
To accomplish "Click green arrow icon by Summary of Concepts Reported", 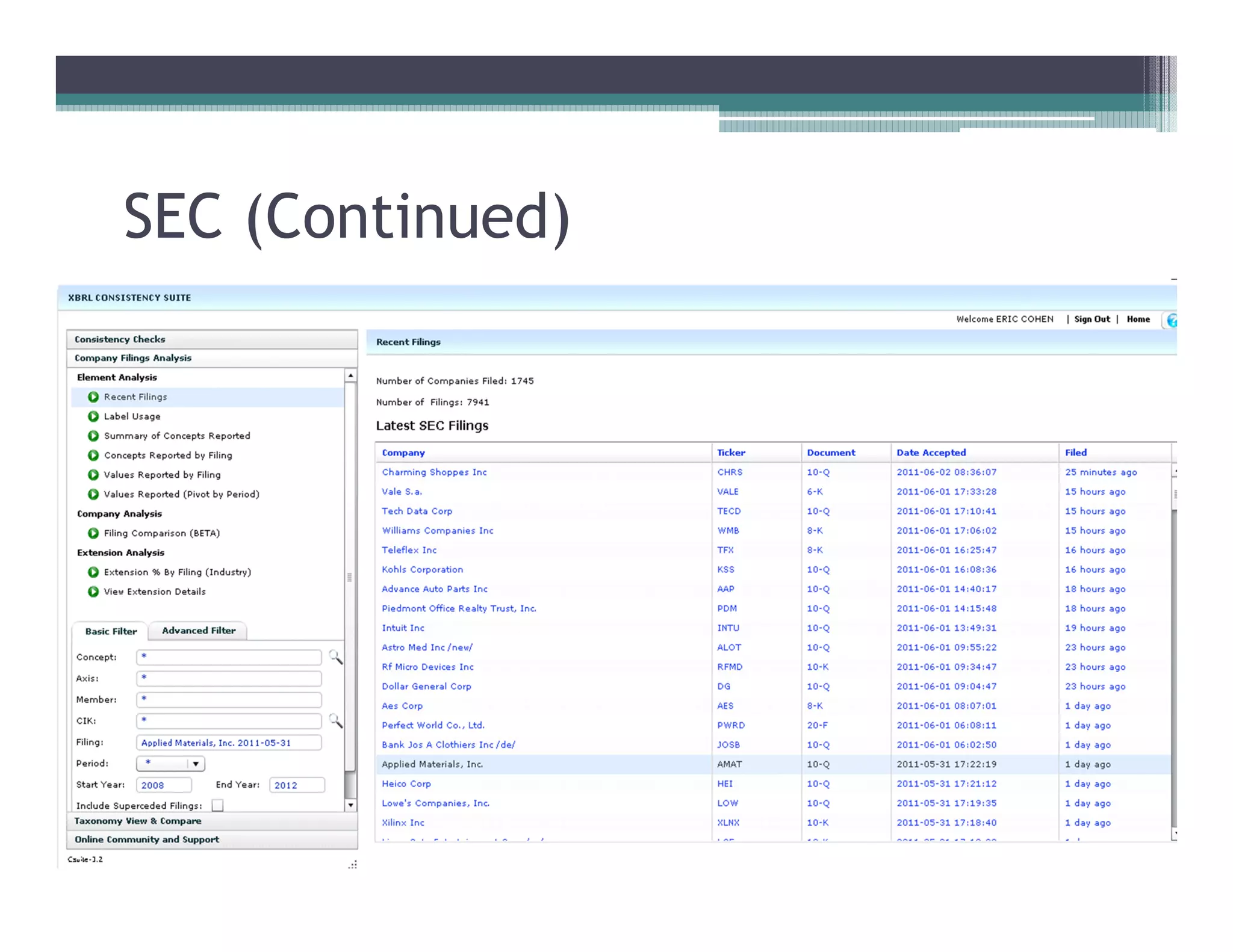I will (x=93, y=436).
